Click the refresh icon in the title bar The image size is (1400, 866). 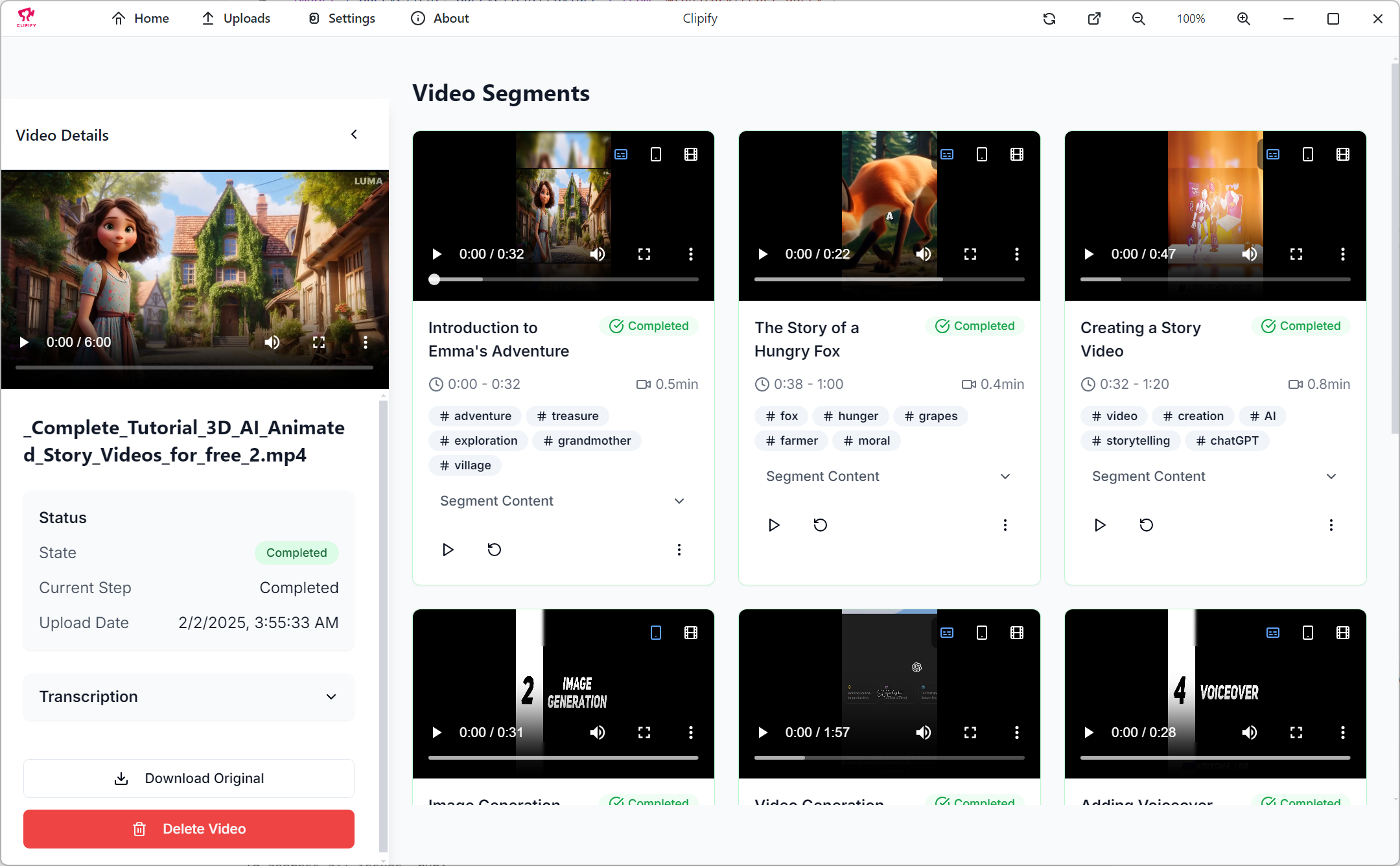1049,19
